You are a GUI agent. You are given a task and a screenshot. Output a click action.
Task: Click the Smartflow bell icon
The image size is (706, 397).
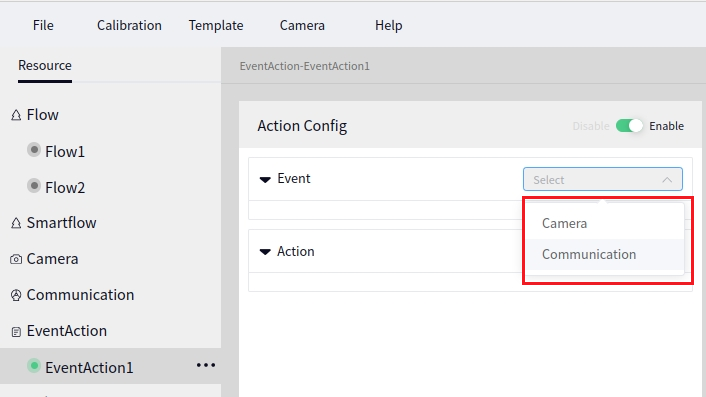tap(16, 223)
